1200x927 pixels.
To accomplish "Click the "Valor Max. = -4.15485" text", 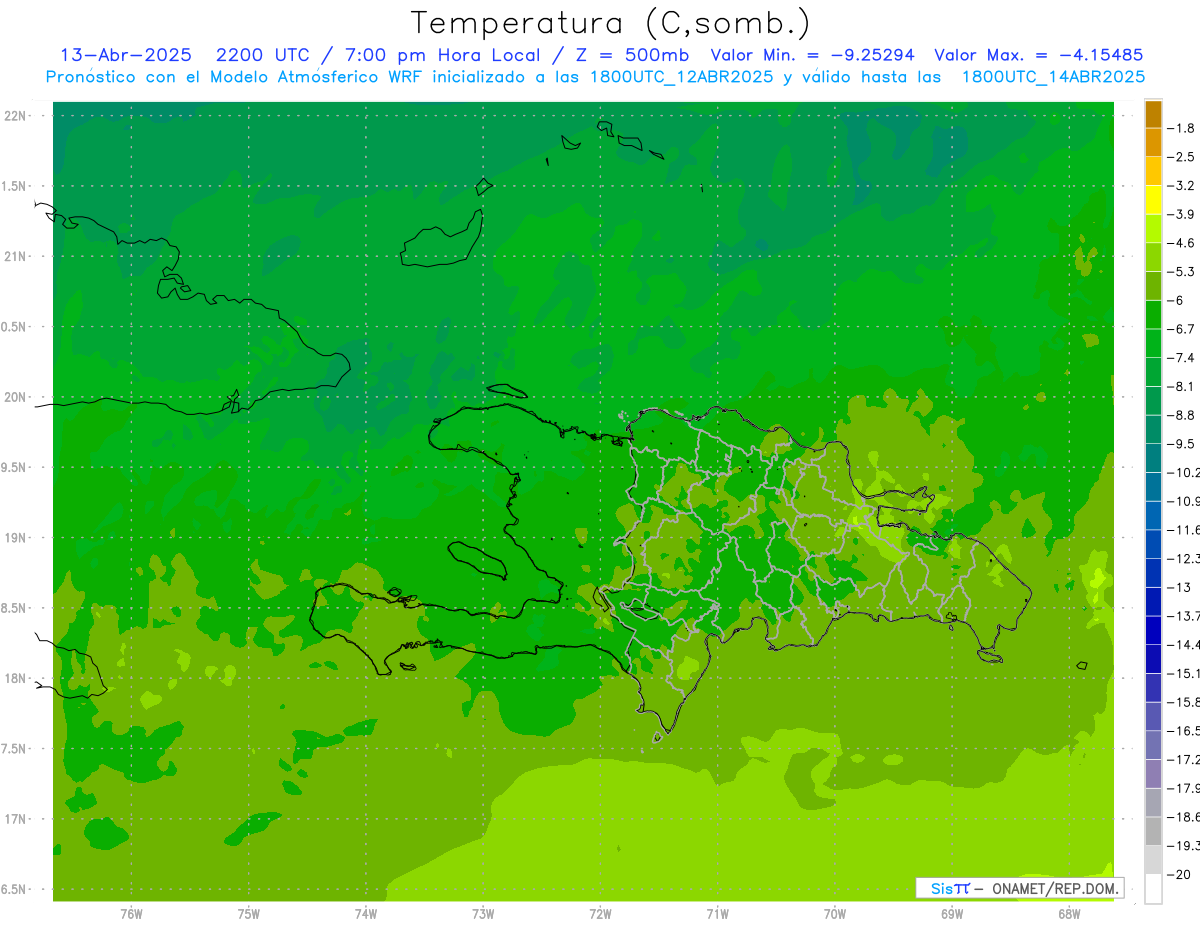I will tap(1038, 55).
